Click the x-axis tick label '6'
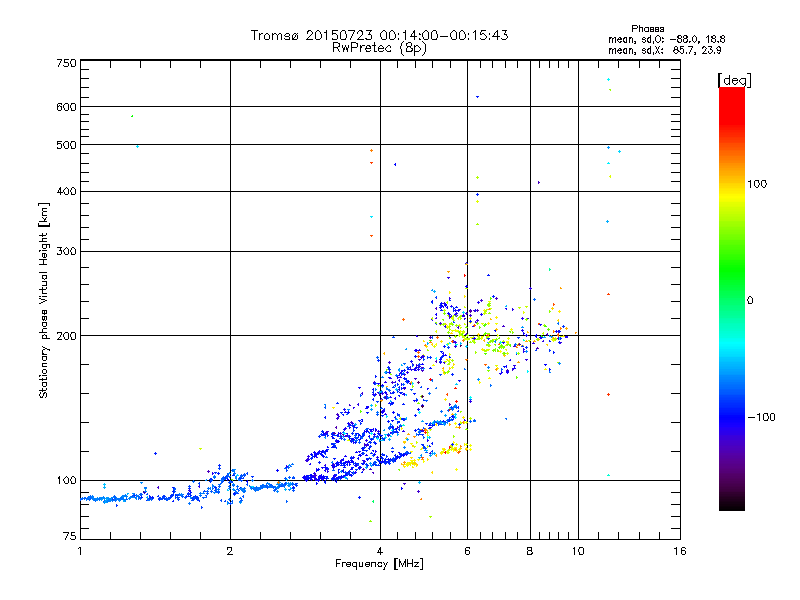 [467, 551]
